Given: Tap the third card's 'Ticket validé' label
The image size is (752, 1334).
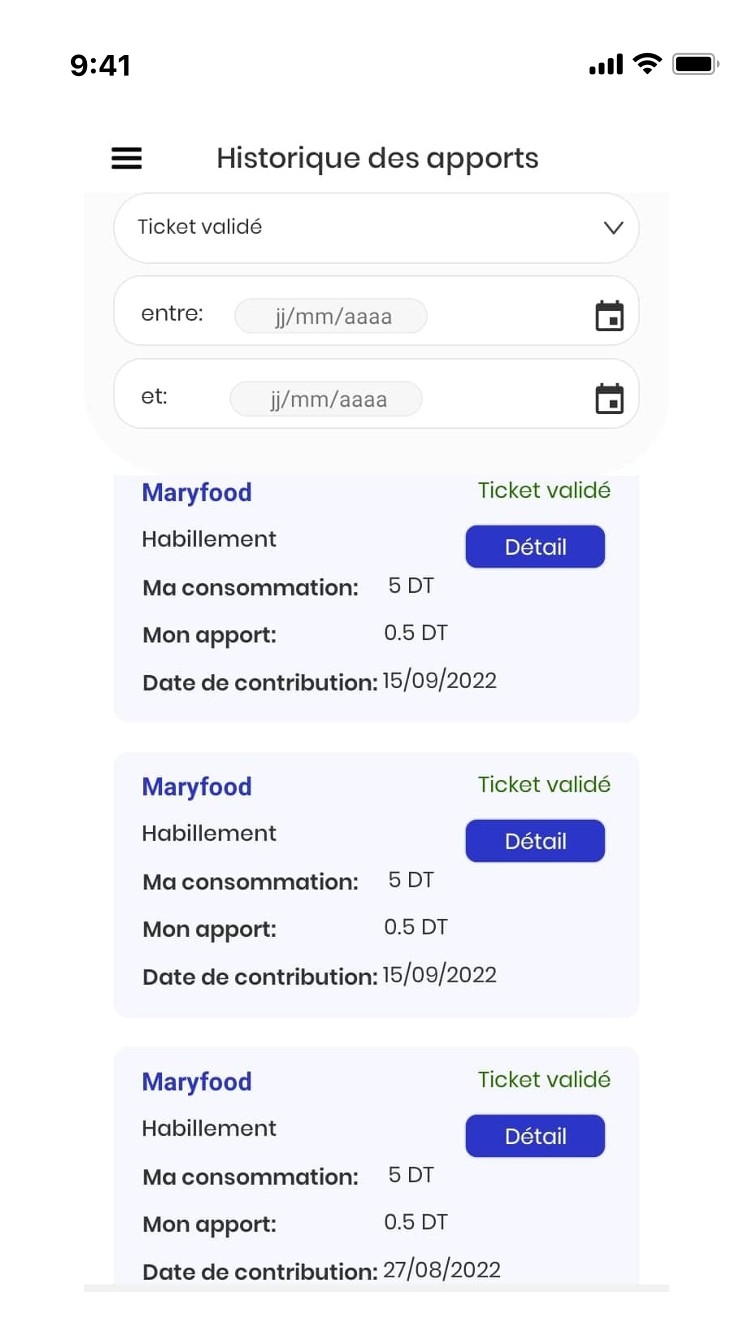Looking at the screenshot, I should click(x=544, y=1079).
